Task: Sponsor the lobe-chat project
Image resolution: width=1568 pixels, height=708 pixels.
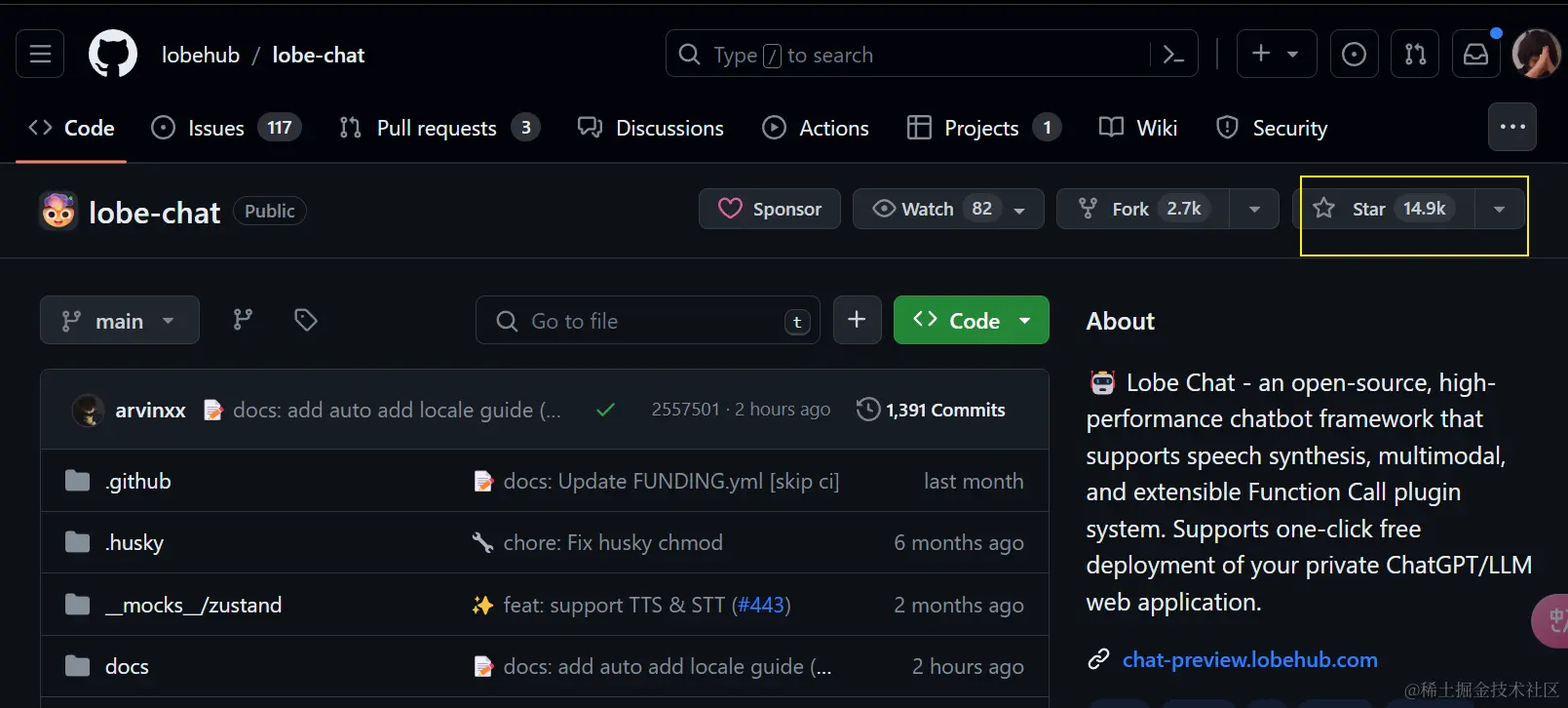Action: tap(770, 209)
